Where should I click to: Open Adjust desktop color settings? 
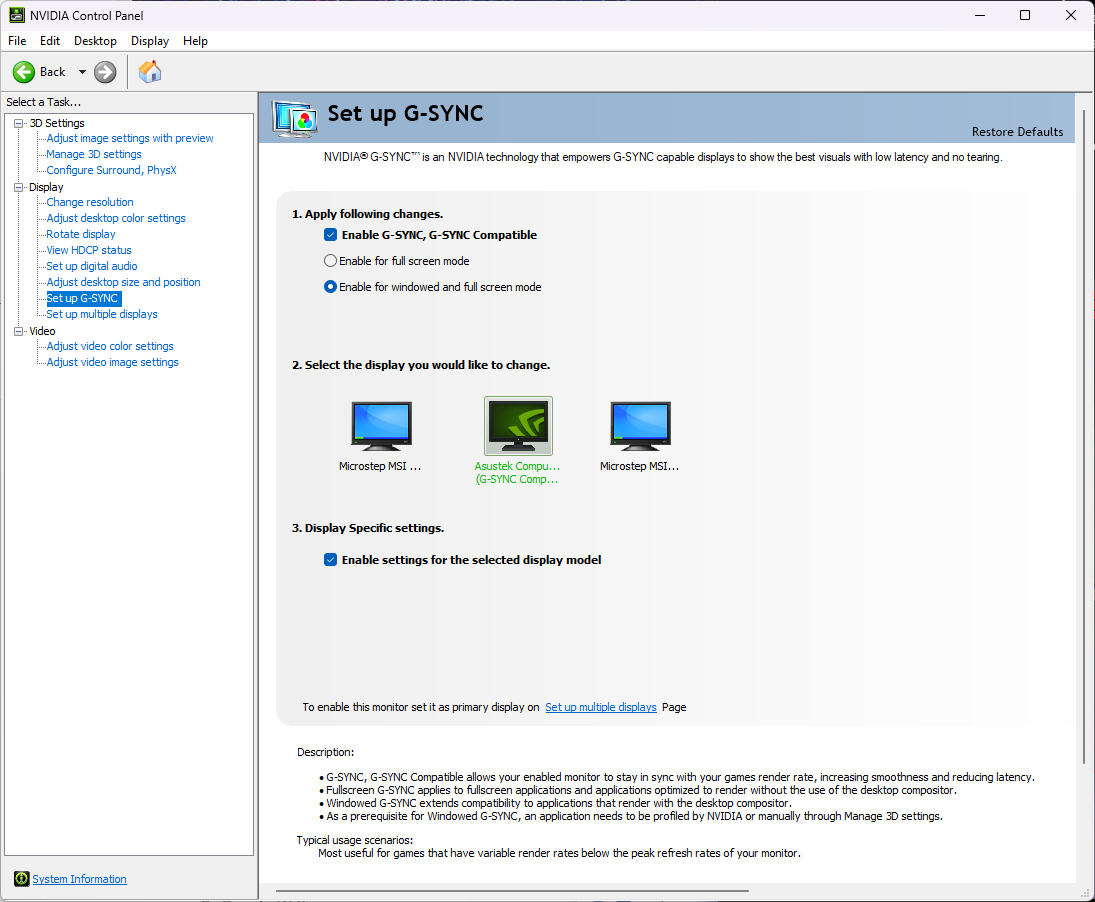click(116, 219)
